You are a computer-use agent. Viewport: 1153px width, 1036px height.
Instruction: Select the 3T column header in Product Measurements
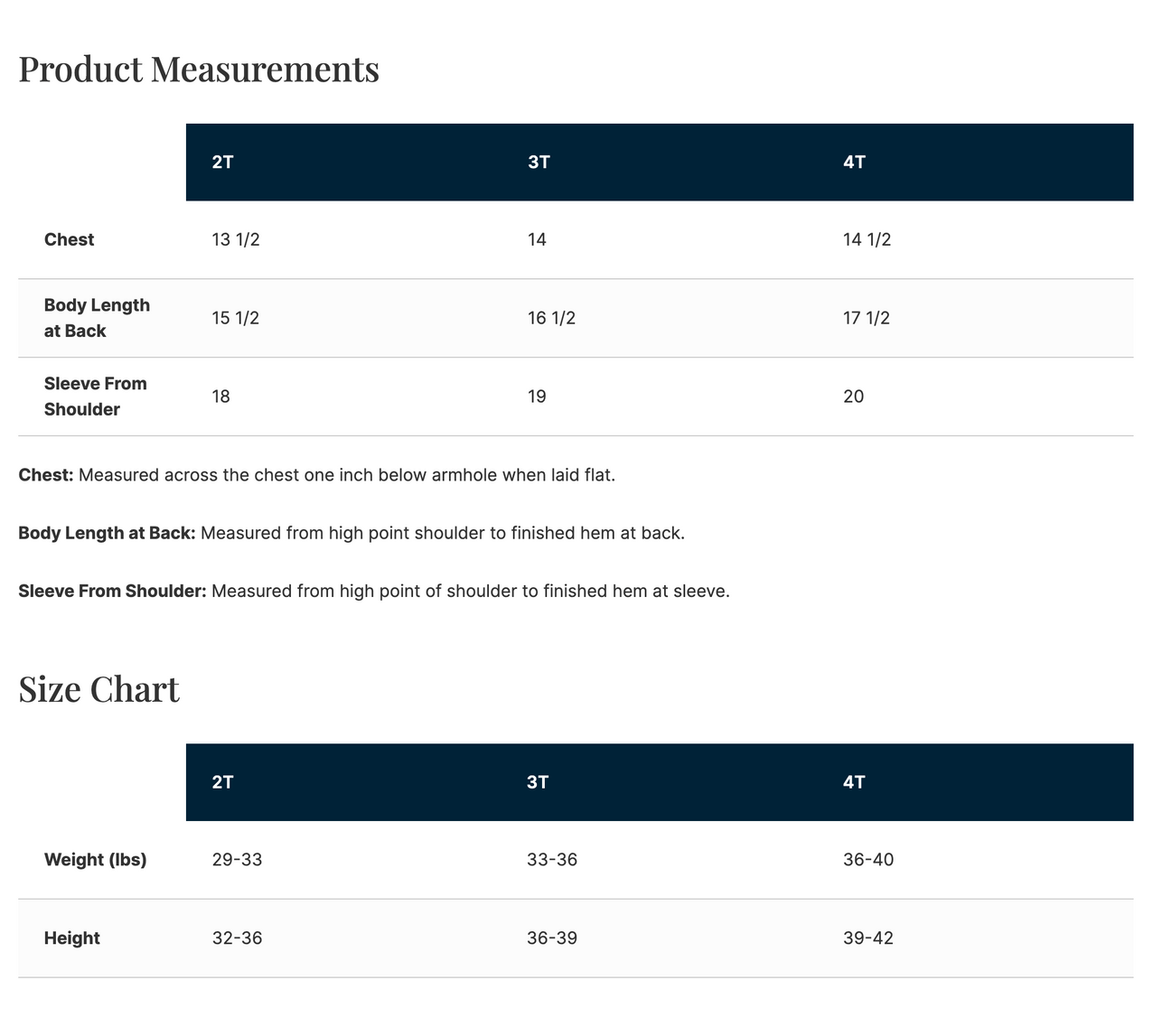pos(539,163)
